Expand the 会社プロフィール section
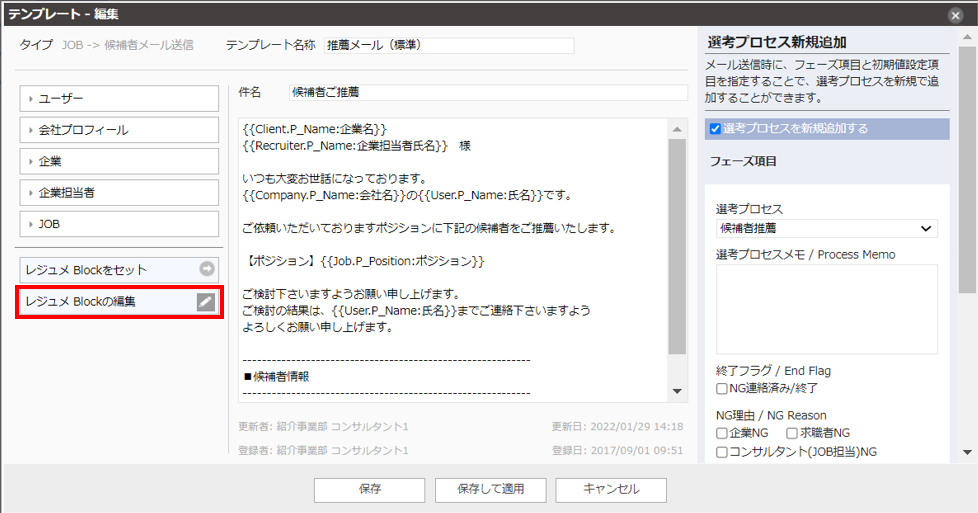This screenshot has height=513, width=978. (x=119, y=130)
